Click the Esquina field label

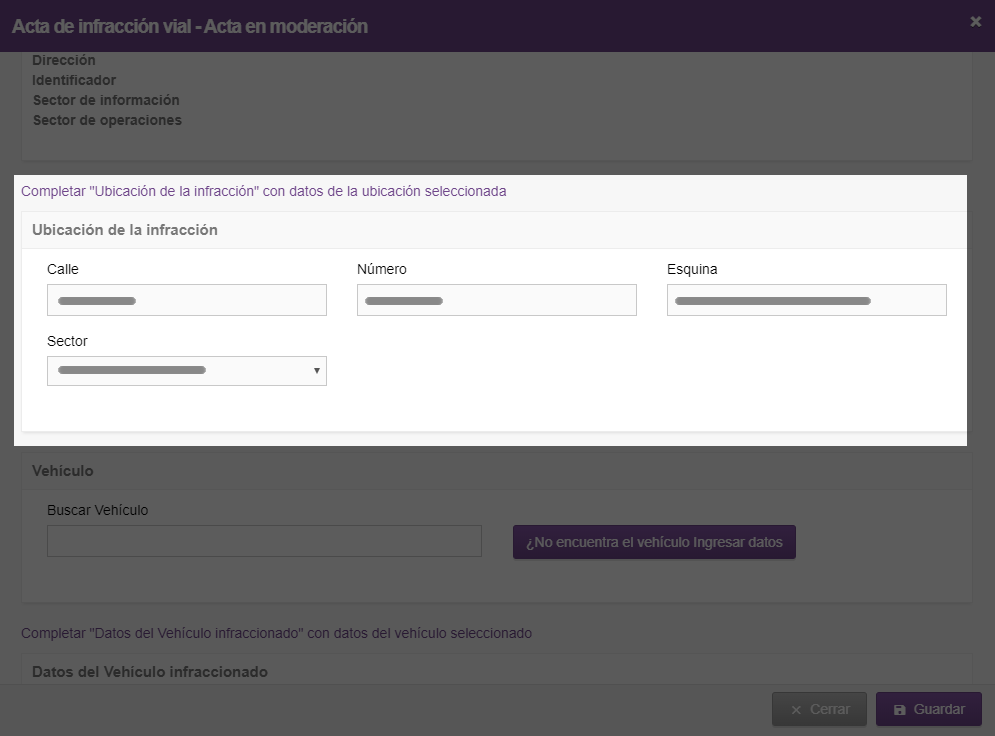coord(692,269)
